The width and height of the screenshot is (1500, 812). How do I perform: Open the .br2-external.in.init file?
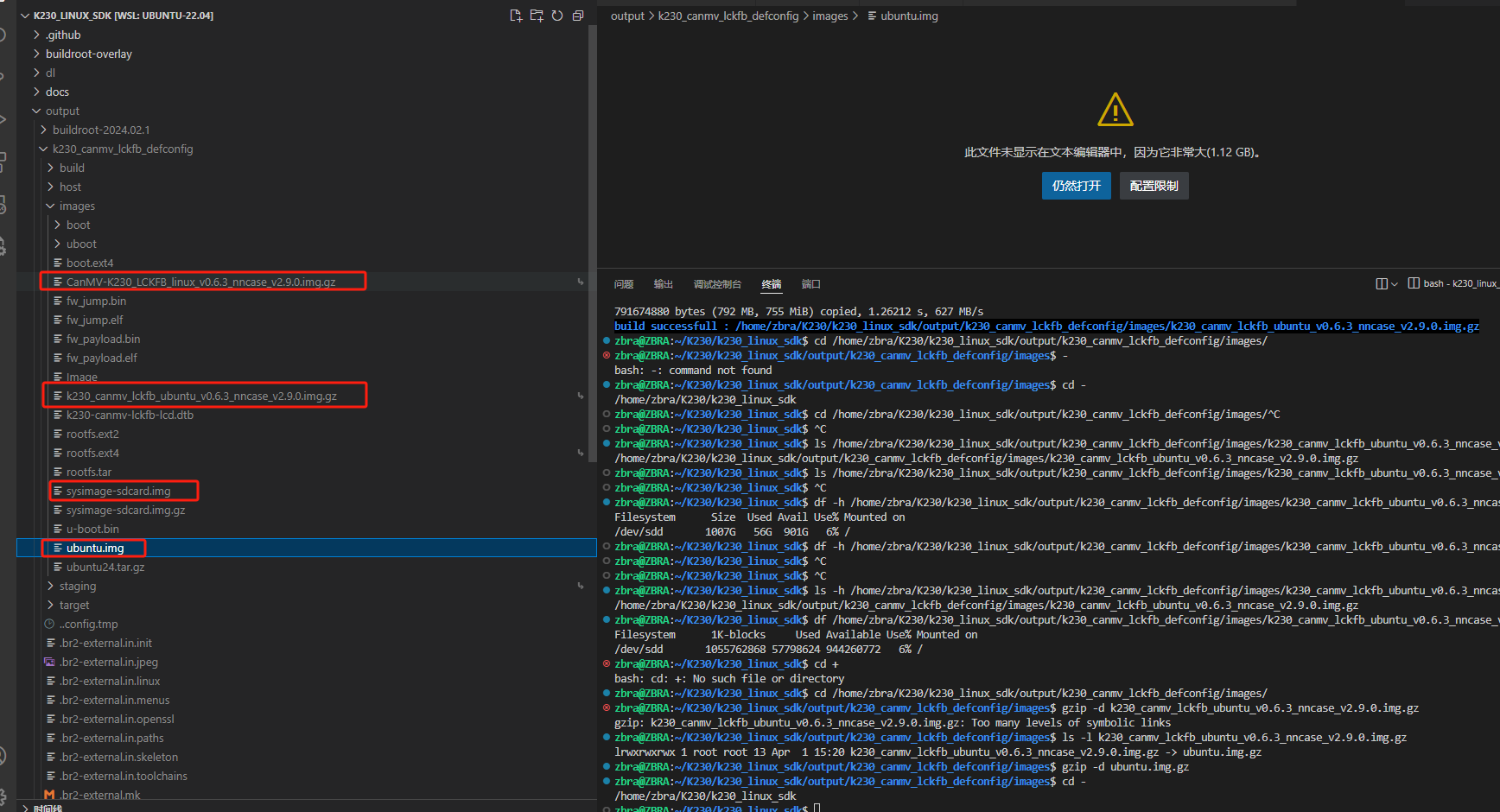[105, 643]
